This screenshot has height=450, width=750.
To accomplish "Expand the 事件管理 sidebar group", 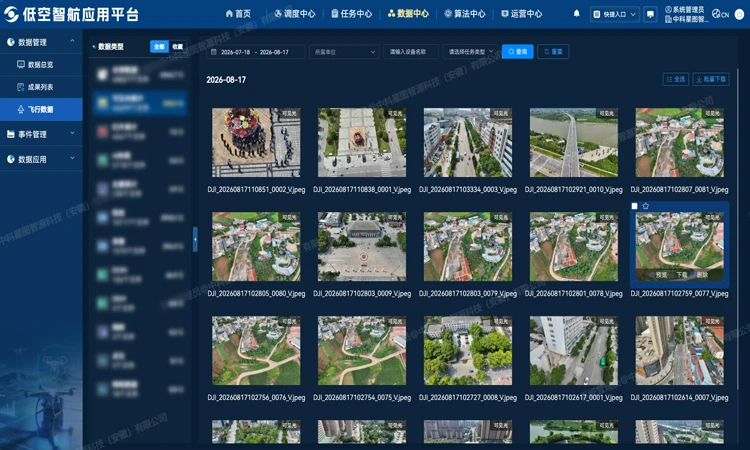I will [x=41, y=134].
